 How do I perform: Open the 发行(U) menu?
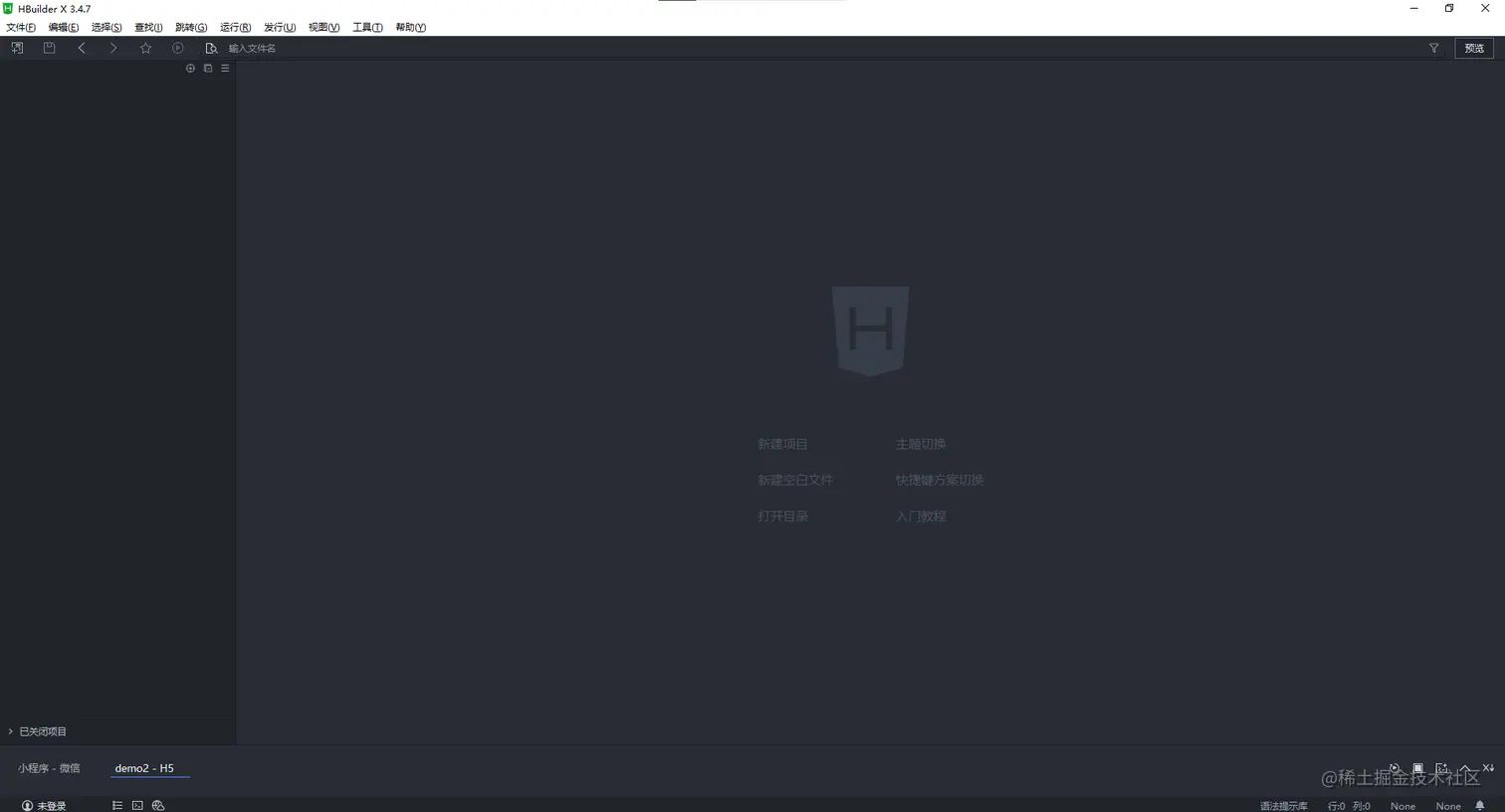coord(280,28)
